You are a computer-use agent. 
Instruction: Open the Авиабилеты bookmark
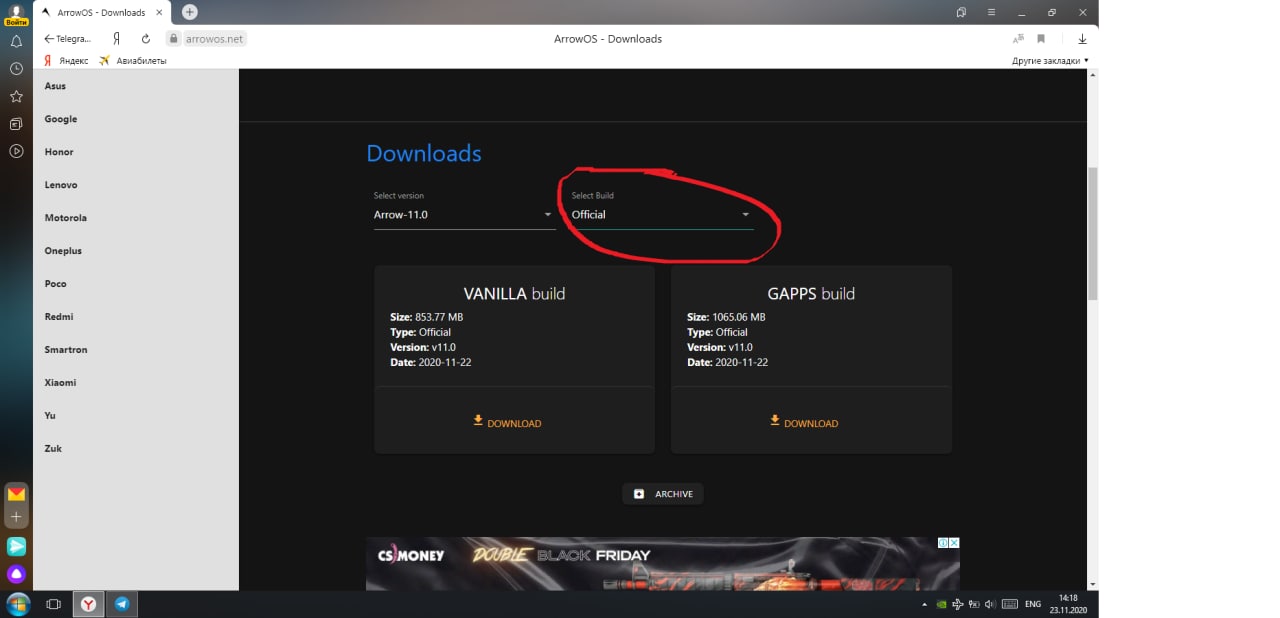coord(133,61)
